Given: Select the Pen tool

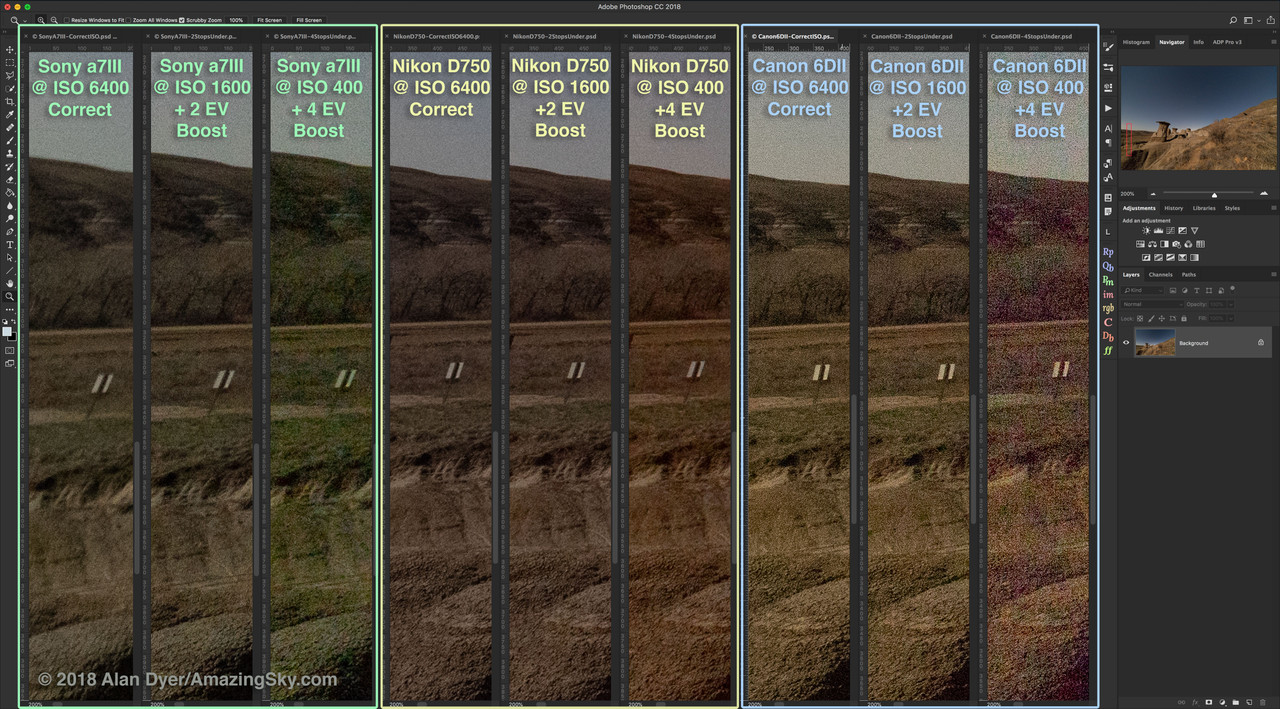Looking at the screenshot, I should [x=10, y=231].
